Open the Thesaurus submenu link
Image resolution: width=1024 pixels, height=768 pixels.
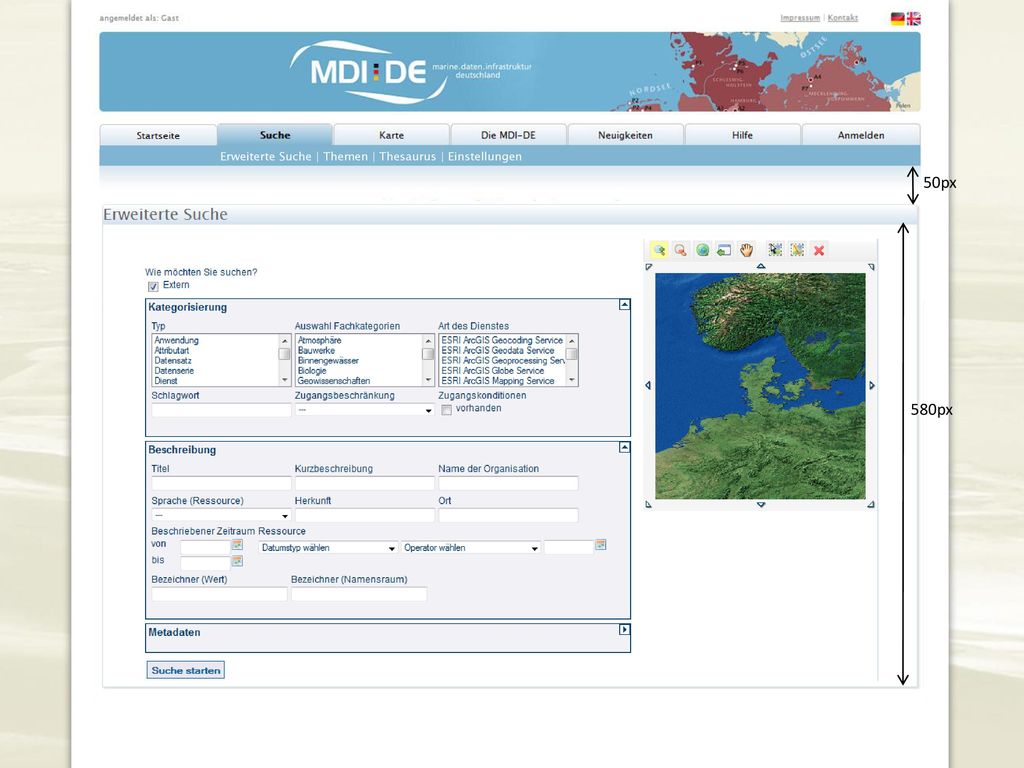point(408,156)
